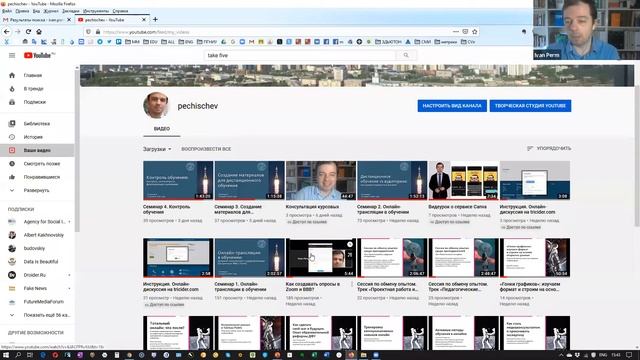Open Понравившиеся in the sidebar
The image size is (640, 360).
(37, 177)
